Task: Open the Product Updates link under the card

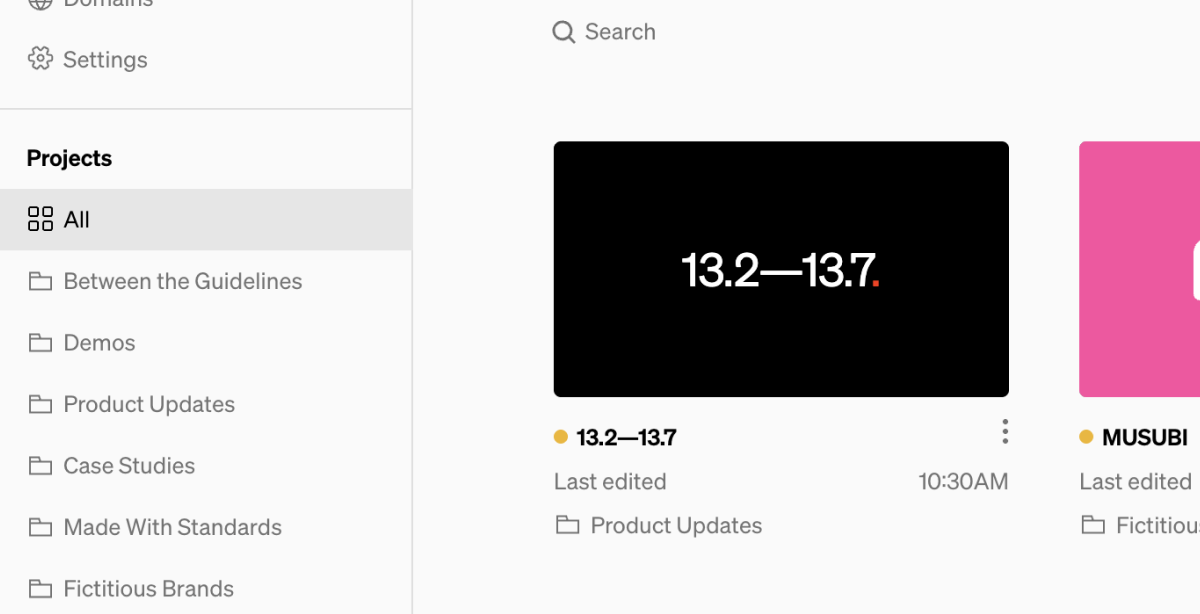Action: pyautogui.click(x=675, y=524)
